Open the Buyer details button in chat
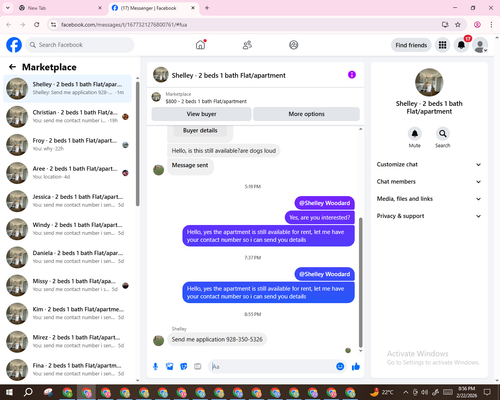500x400 pixels. click(x=200, y=130)
